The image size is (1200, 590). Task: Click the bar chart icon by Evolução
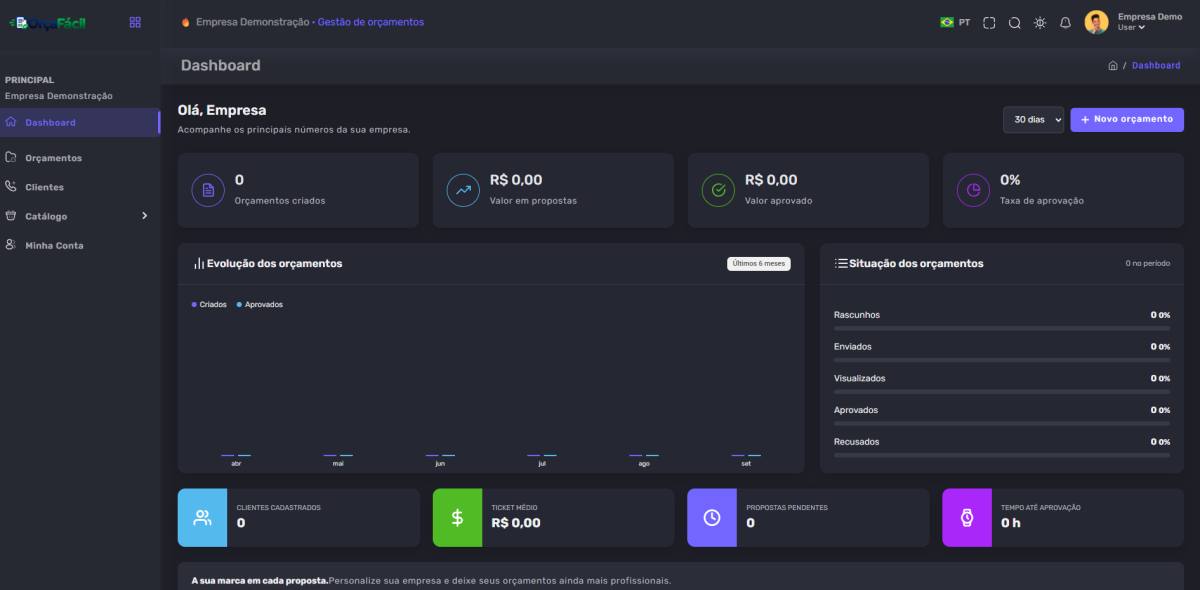coord(198,264)
